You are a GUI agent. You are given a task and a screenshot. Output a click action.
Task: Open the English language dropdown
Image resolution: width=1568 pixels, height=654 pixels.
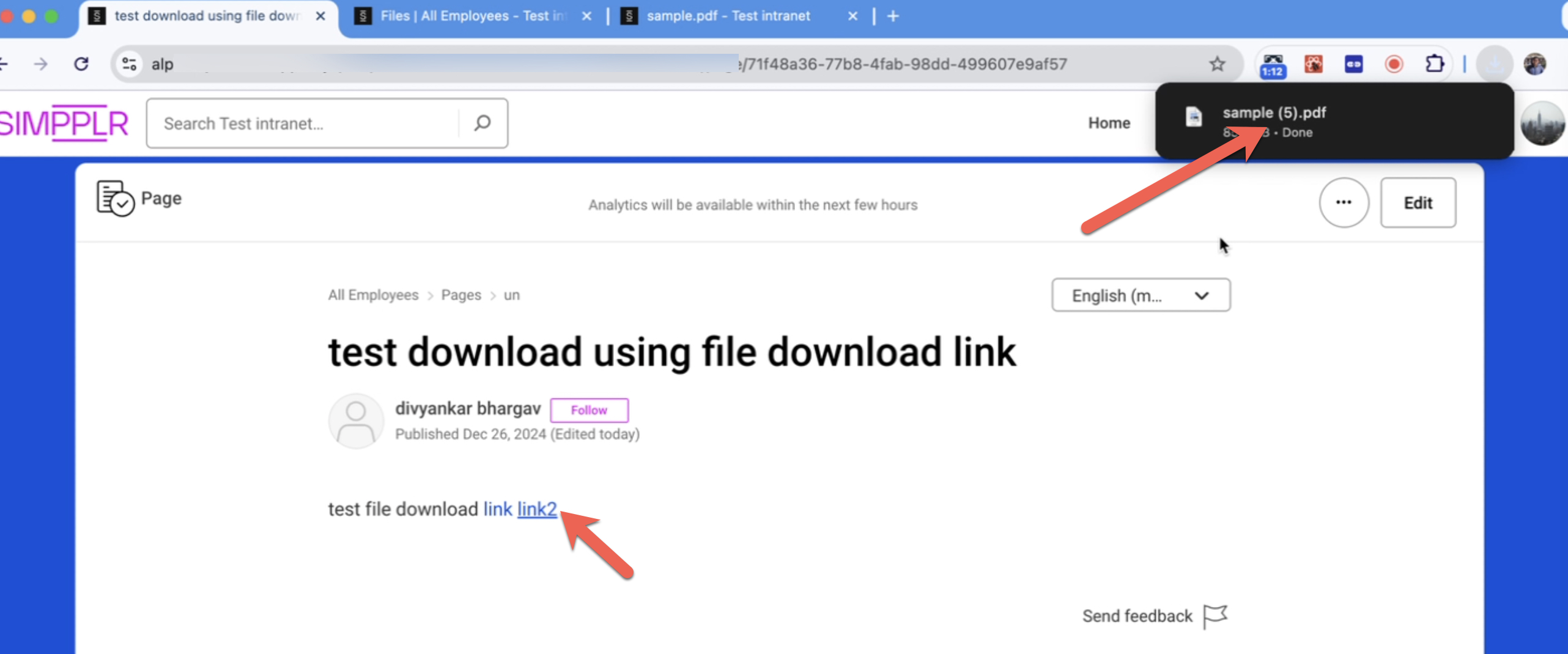coord(1141,295)
